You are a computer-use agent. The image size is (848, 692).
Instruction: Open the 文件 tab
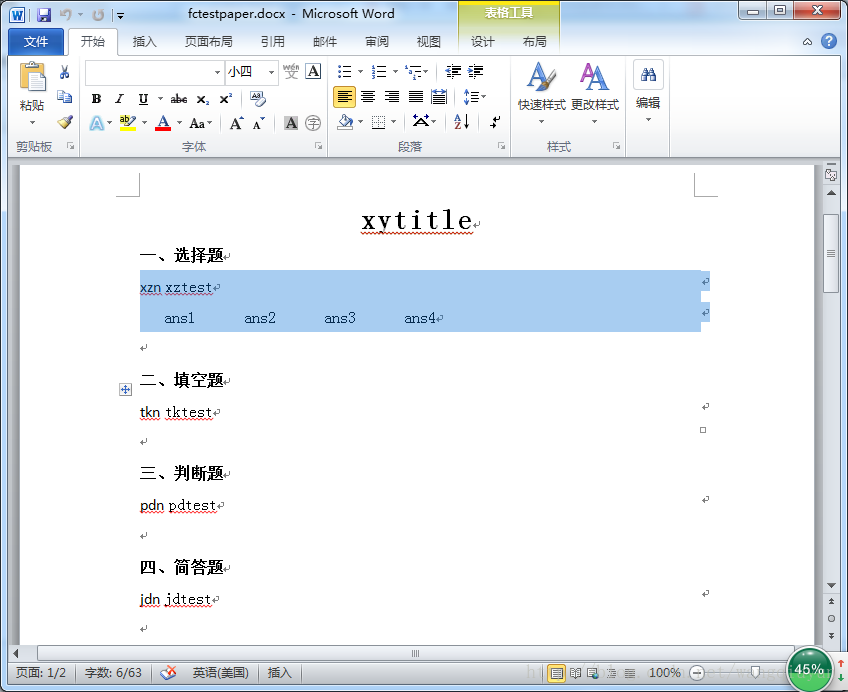[36, 42]
